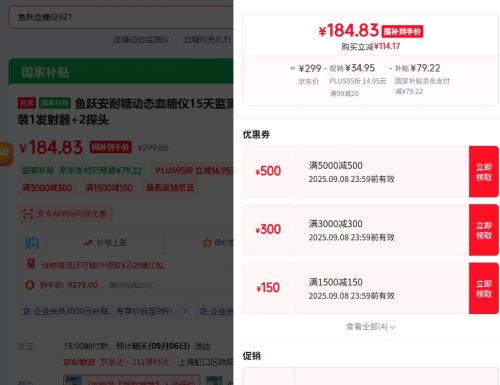Viewport: 500px width, 385px height.
Task: Click the crossed-out ¥299.00 original price
Action: pos(153,148)
